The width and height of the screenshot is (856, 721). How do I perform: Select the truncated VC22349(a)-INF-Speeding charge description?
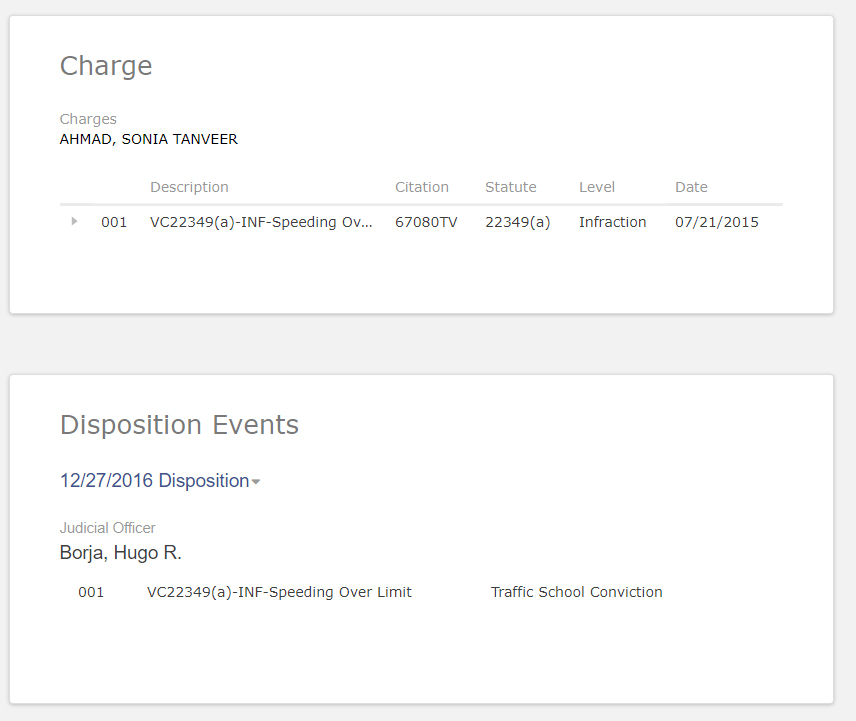click(260, 222)
